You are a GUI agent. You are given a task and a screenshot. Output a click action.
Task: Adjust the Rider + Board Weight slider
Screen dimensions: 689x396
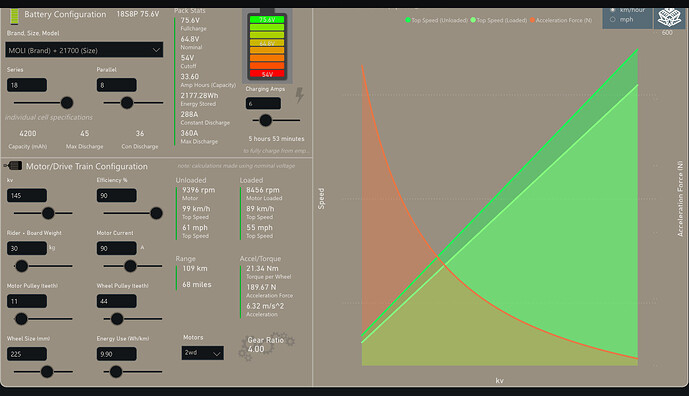click(22, 266)
